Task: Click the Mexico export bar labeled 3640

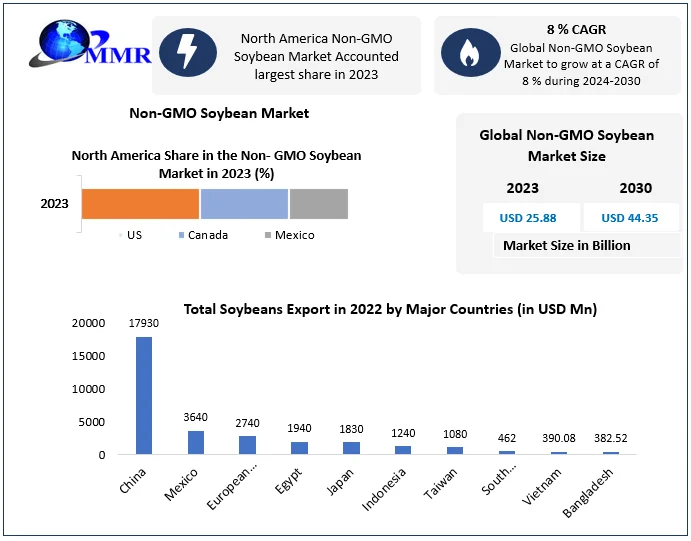Action: pos(195,442)
